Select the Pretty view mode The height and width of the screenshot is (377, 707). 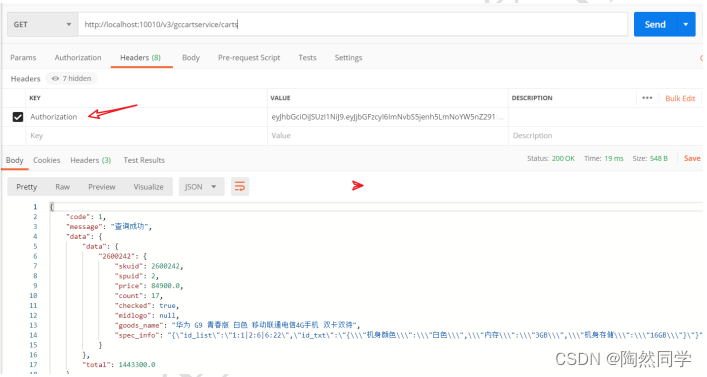tap(27, 187)
